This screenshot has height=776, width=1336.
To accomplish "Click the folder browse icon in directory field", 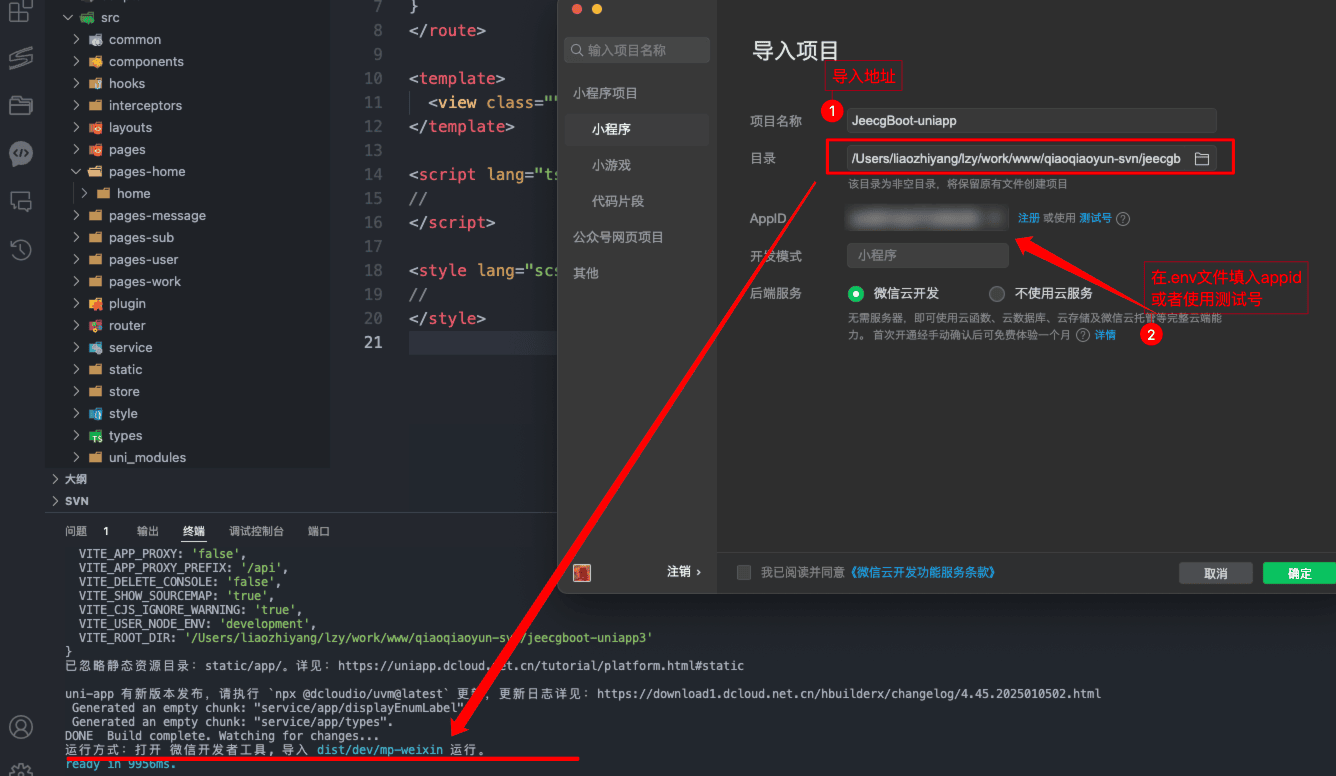I will pos(1202,158).
